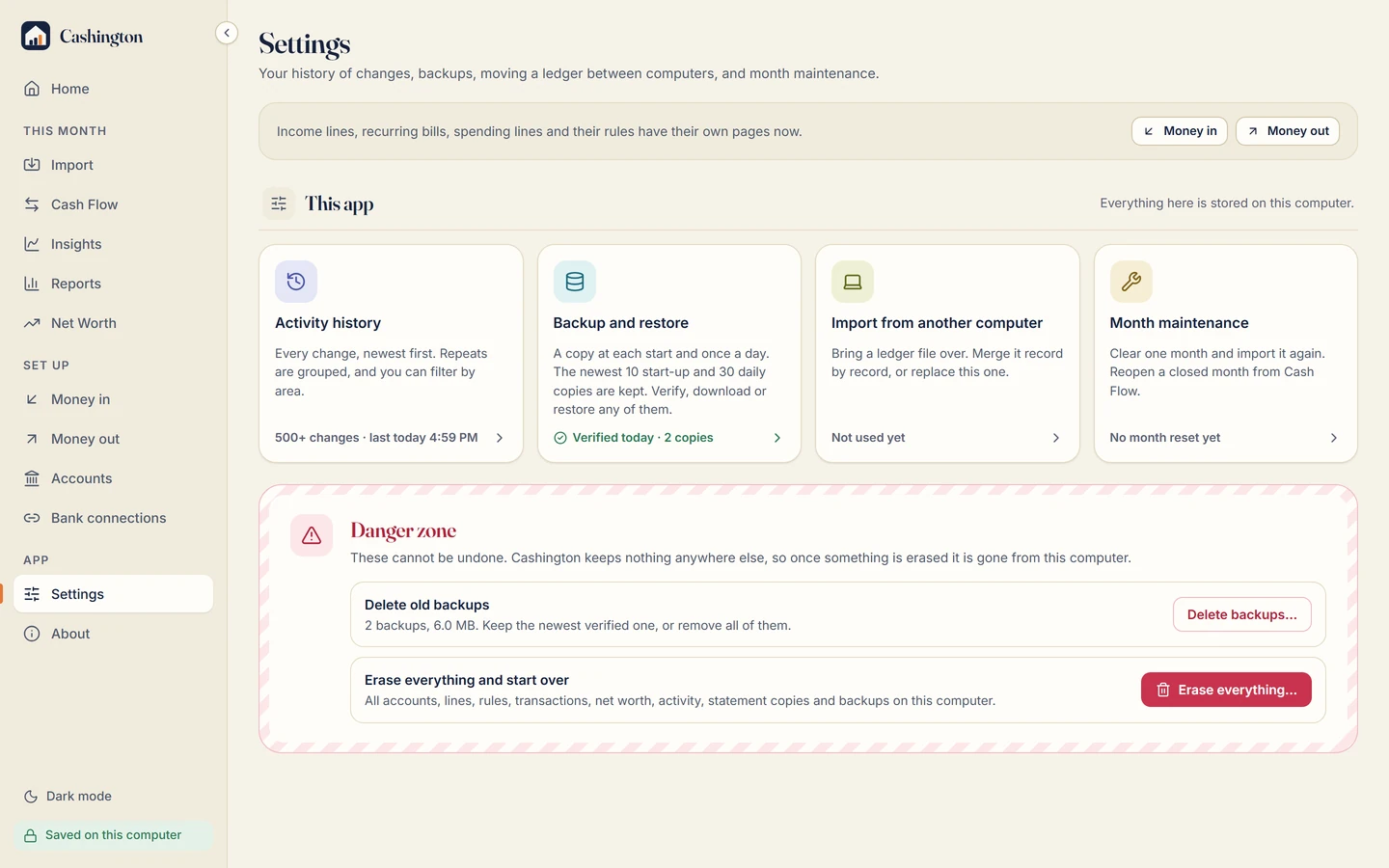Viewport: 1389px width, 868px height.
Task: Open Month maintenance using its chevron arrow
Action: [x=1334, y=438]
